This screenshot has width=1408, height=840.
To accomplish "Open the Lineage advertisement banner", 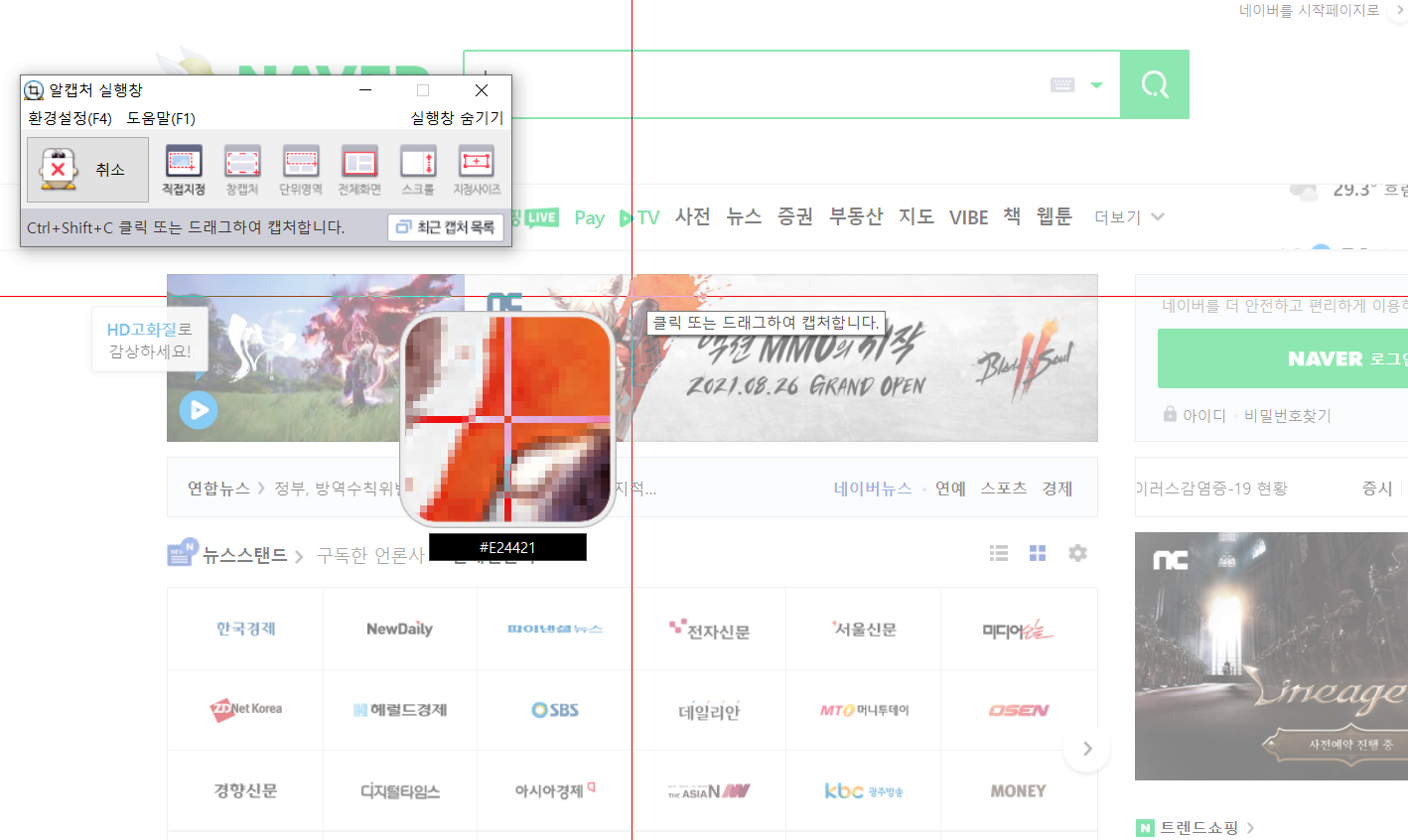I will [1271, 656].
